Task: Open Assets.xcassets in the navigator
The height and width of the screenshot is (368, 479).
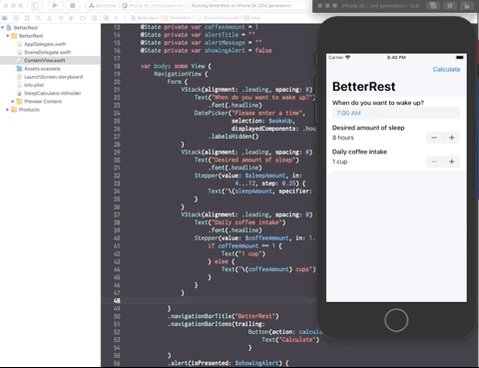Action: [x=42, y=69]
